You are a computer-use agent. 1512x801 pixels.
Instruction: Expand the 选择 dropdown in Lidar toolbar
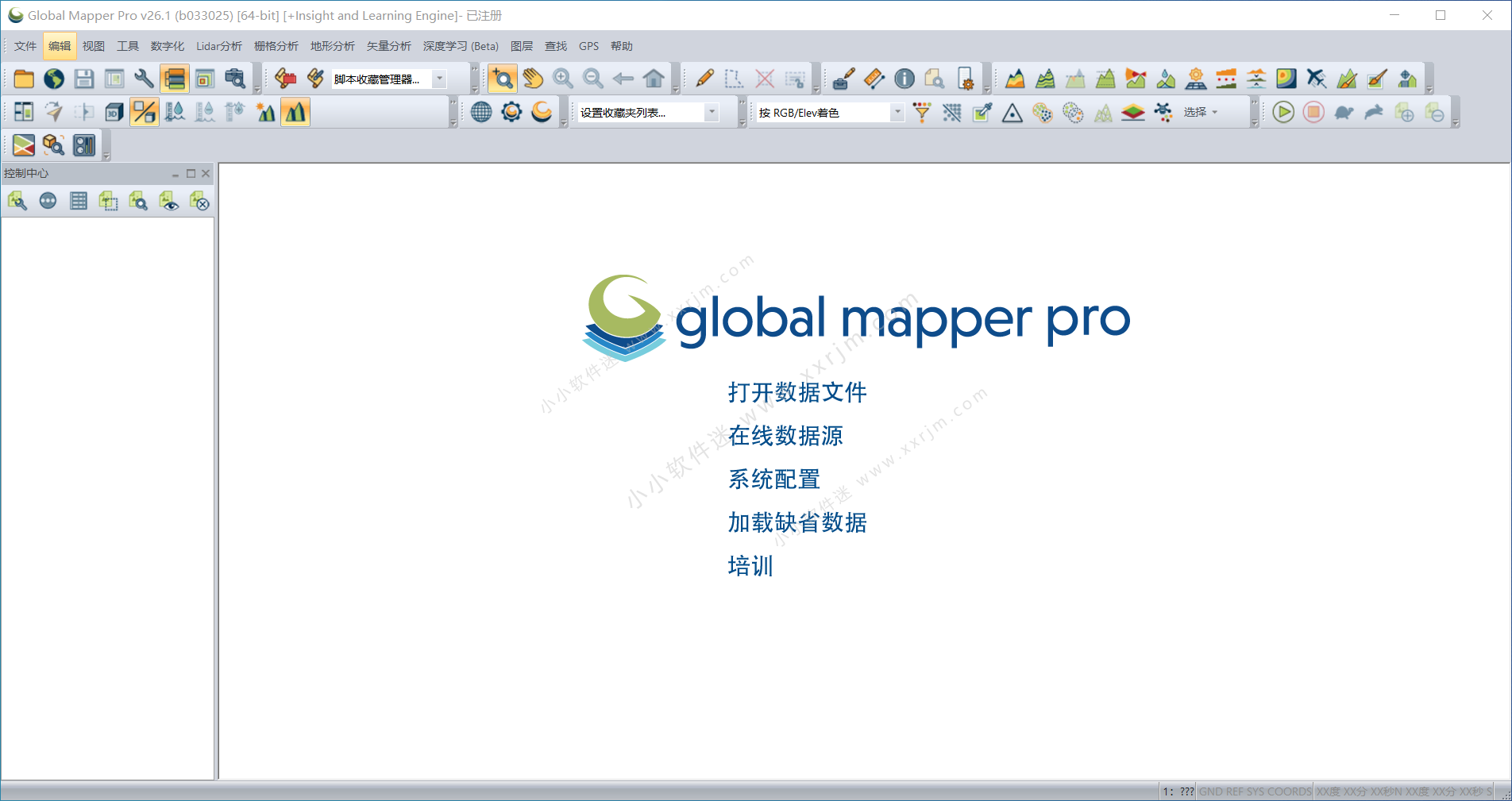pyautogui.click(x=1201, y=112)
